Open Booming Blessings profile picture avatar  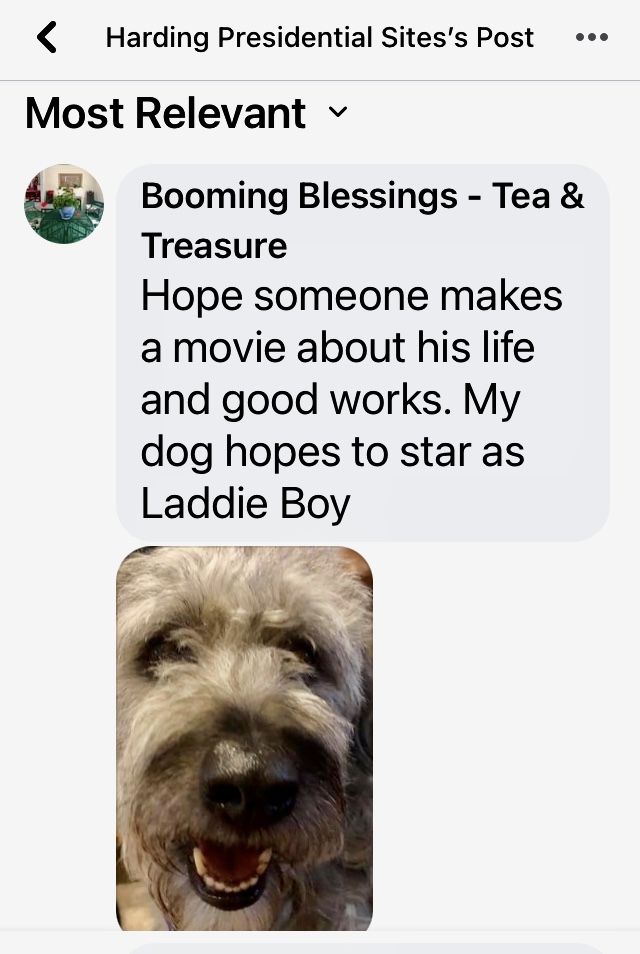point(64,204)
